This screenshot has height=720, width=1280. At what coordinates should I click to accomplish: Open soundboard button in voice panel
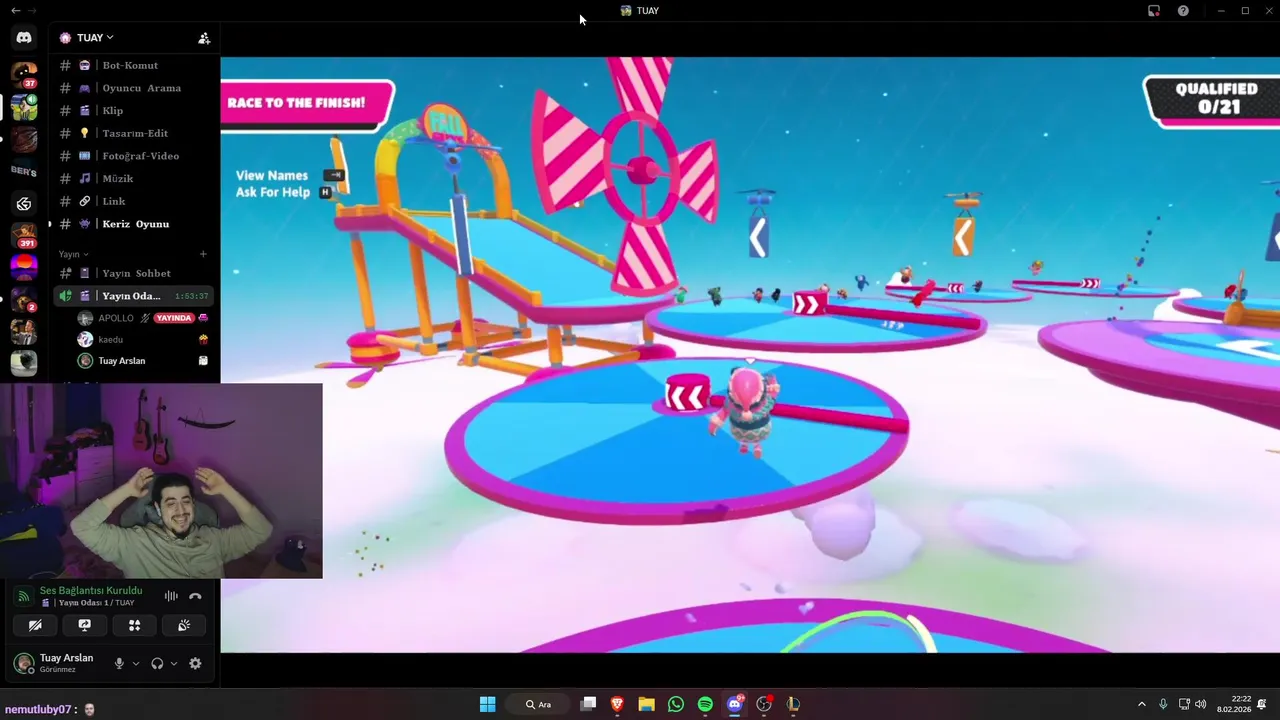point(184,625)
